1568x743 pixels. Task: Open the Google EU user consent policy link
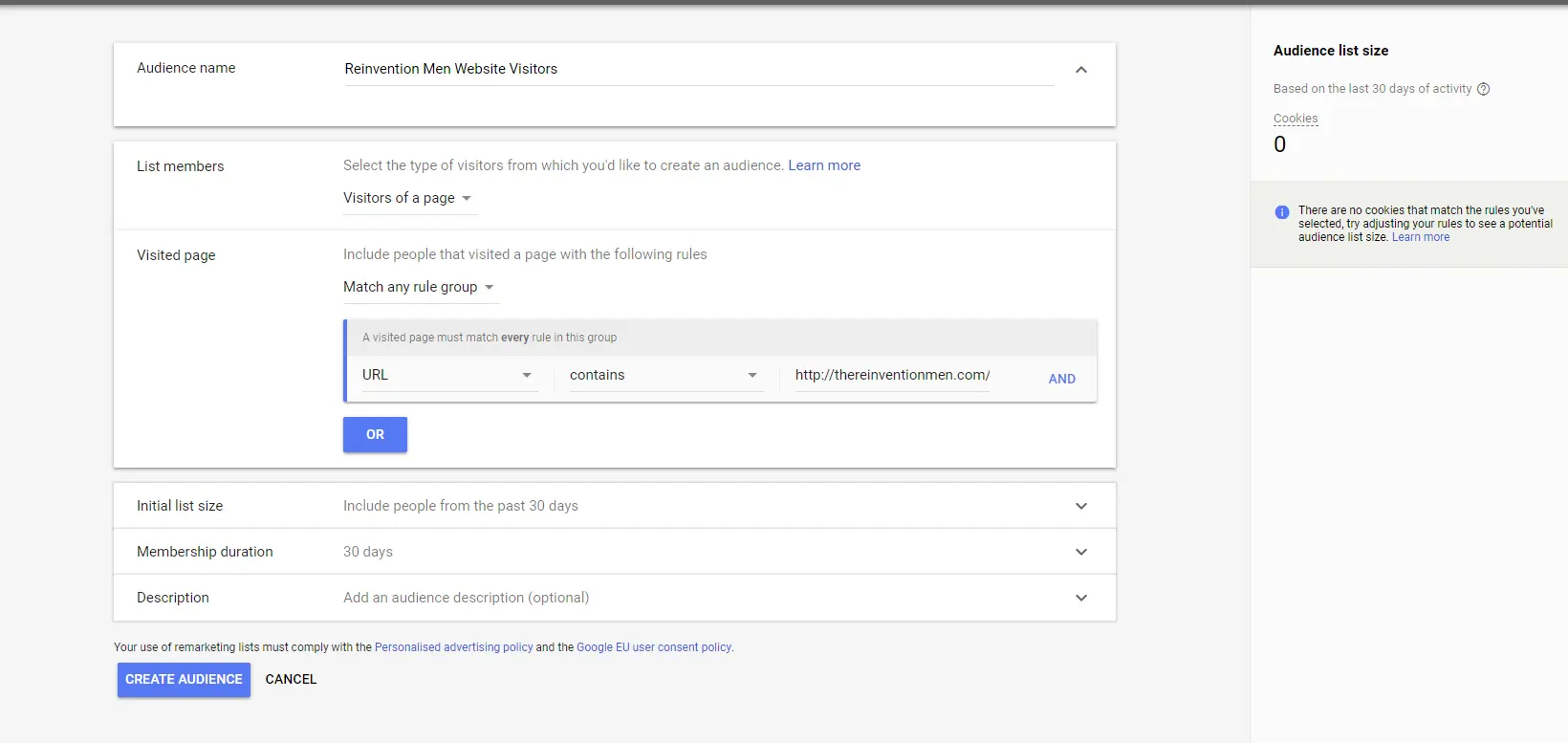tap(654, 647)
